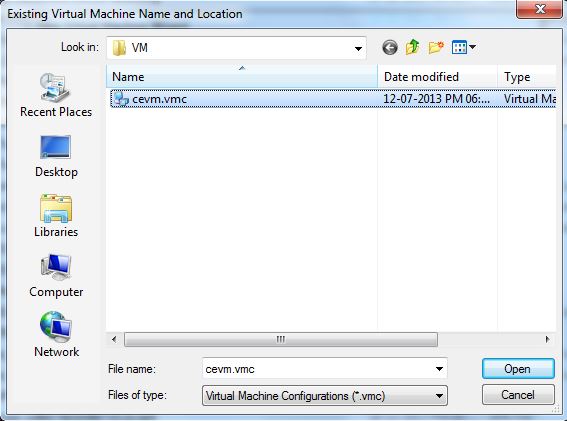Open Computer in places bar
Viewport: 567px width, 421px height.
click(x=56, y=276)
